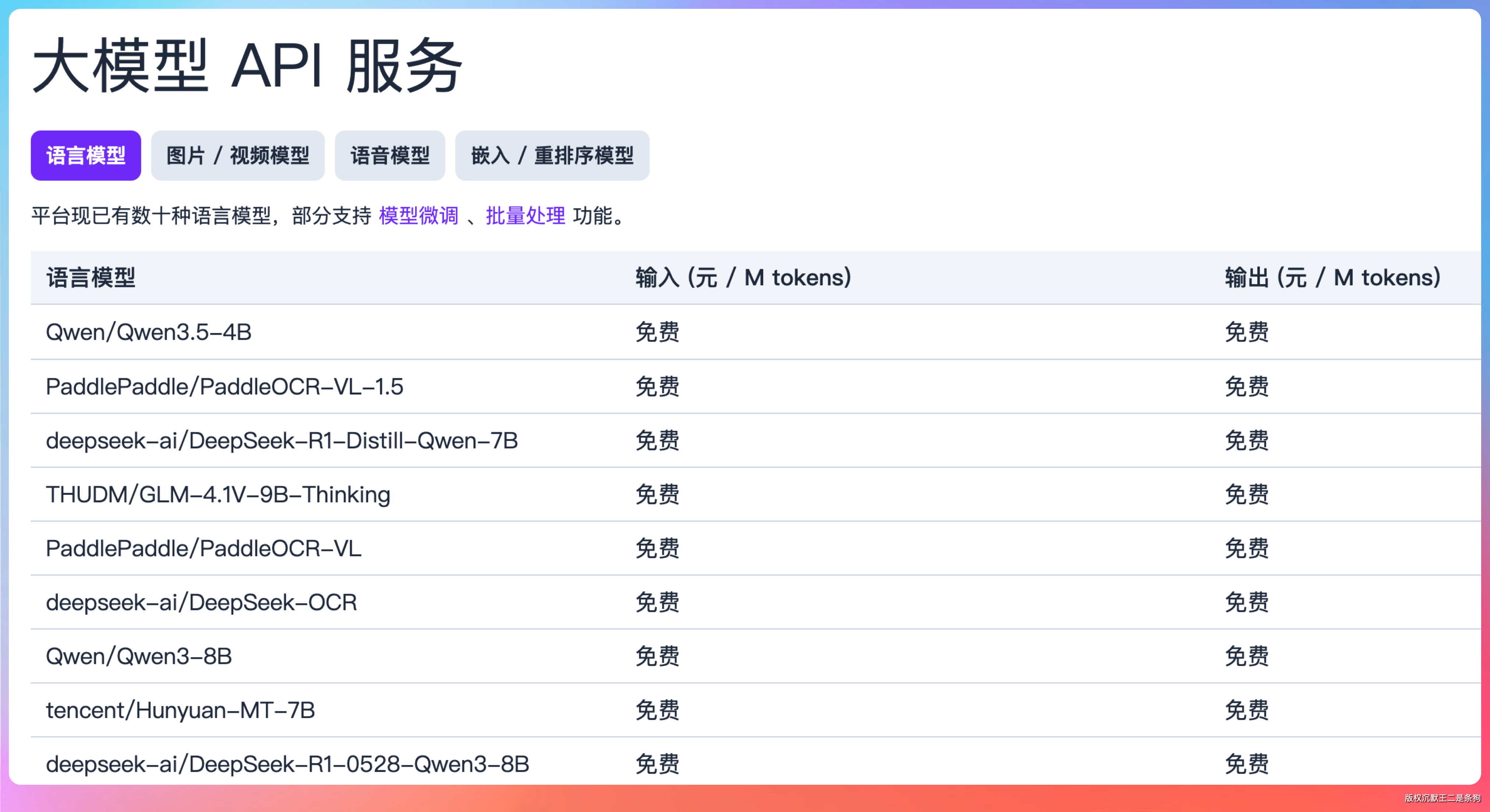Click deepseek-ai/DeepSeek-OCR model name
This screenshot has width=1490, height=812.
[x=201, y=603]
